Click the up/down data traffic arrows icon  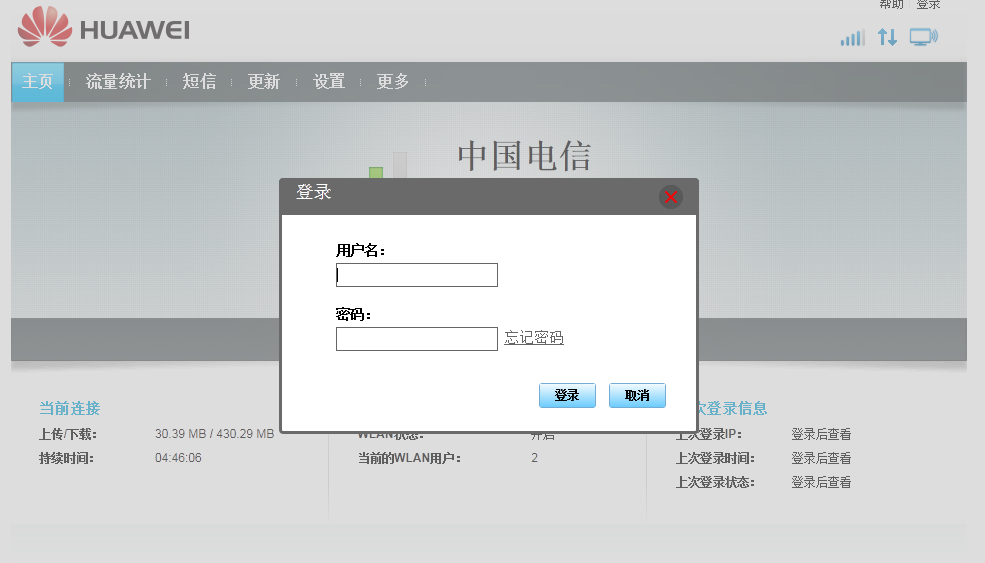(887, 37)
